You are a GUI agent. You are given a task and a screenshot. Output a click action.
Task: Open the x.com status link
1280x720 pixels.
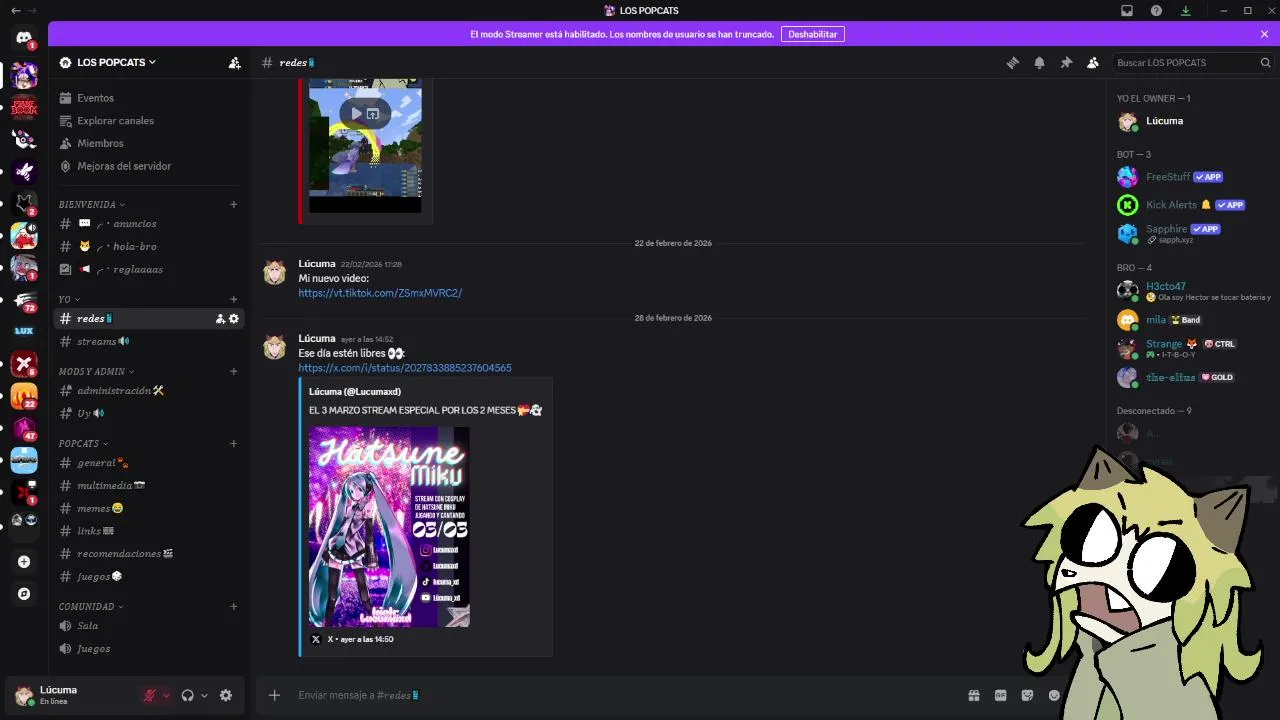pyautogui.click(x=405, y=368)
